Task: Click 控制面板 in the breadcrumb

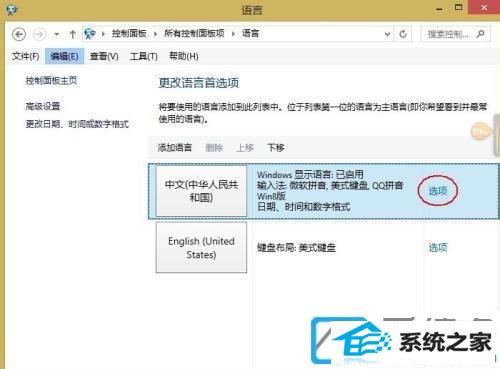Action: coord(129,33)
